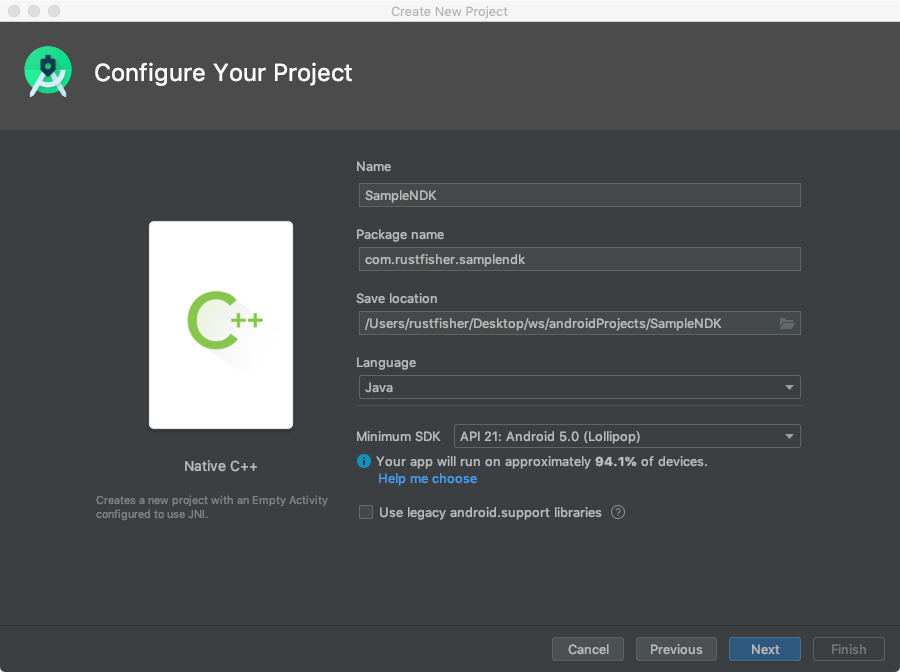
Task: Maximize the Create New Project window
Action: pos(54,12)
